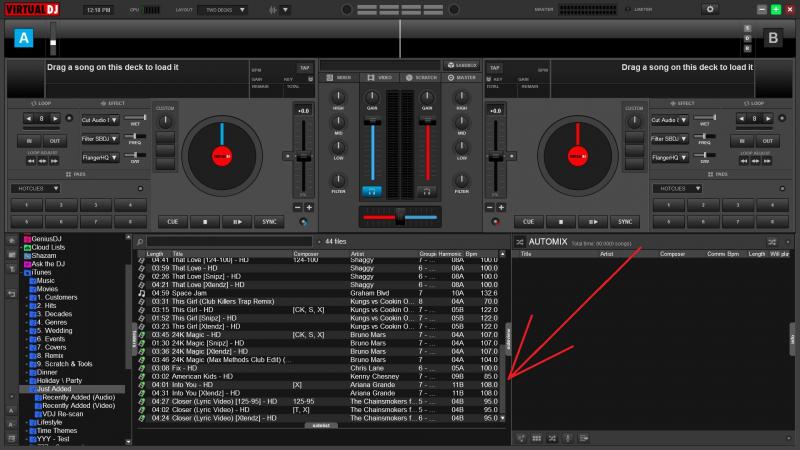Halve deck A loop length arrow
The width and height of the screenshot is (800, 450).
(29, 118)
